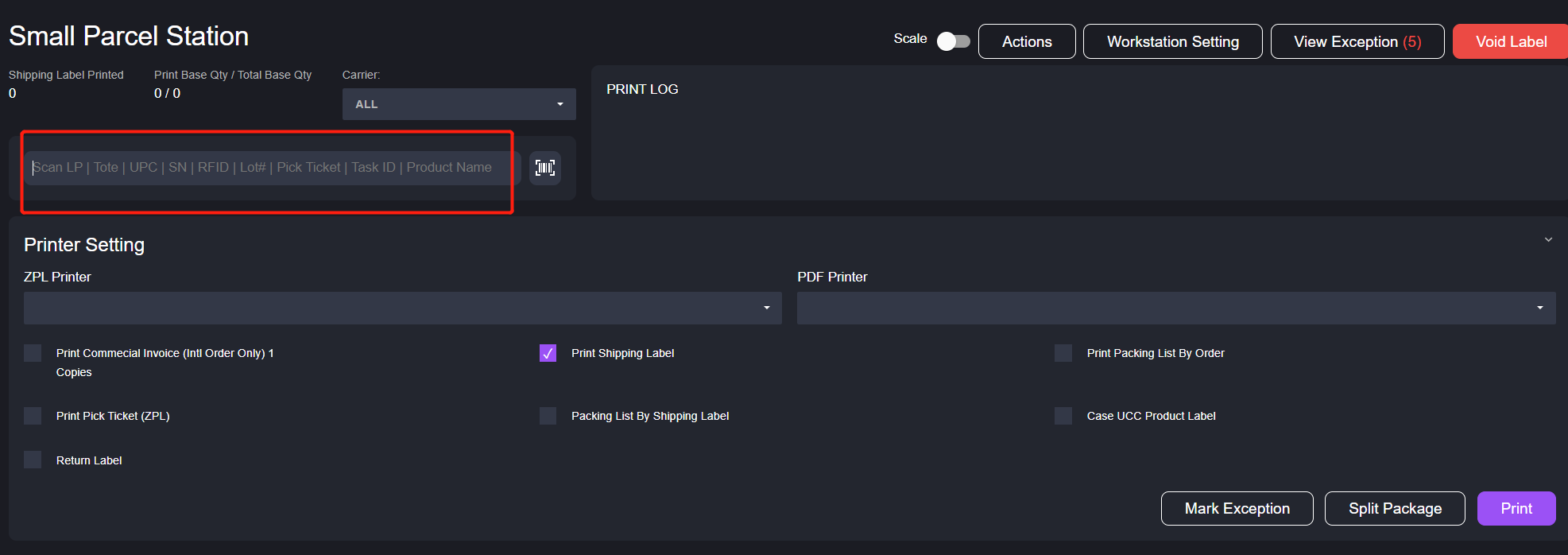Click the Split Package button
Image resolution: width=1568 pixels, height=555 pixels.
click(x=1395, y=509)
